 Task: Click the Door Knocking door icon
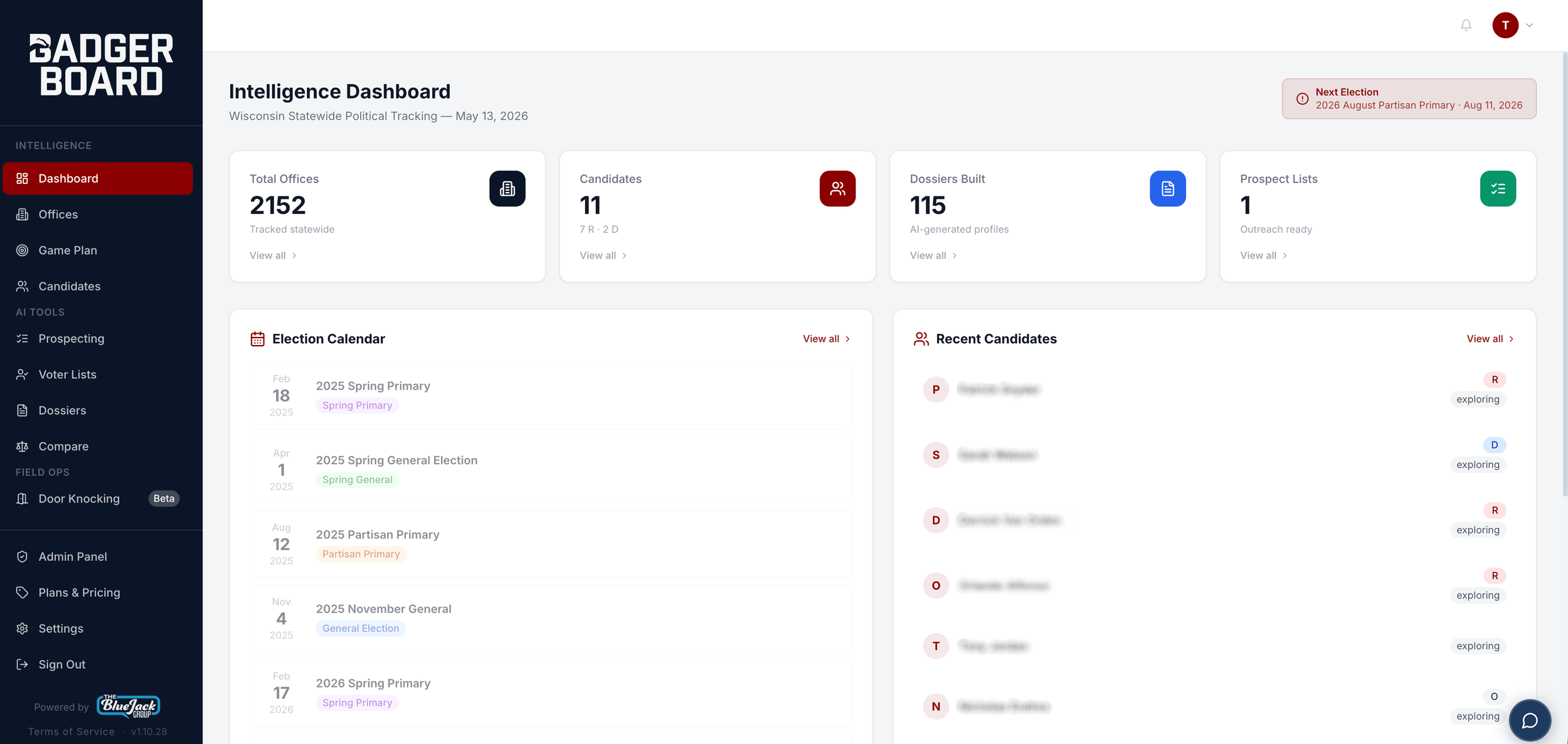point(22,498)
